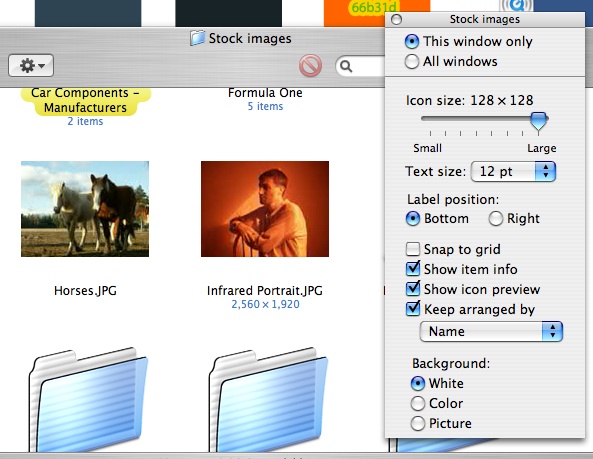
Task: Click the 66b31d color label on orange swatch
Action: 374,7
